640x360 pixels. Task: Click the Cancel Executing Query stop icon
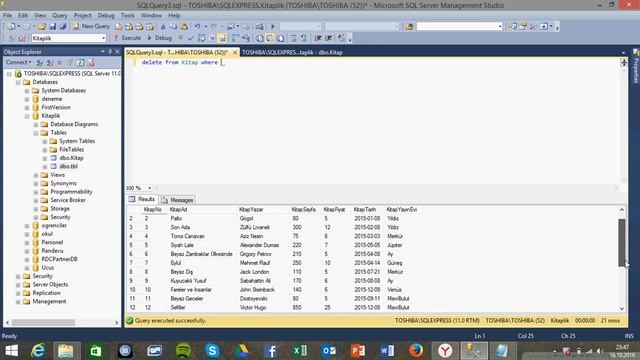pyautogui.click(x=180, y=38)
